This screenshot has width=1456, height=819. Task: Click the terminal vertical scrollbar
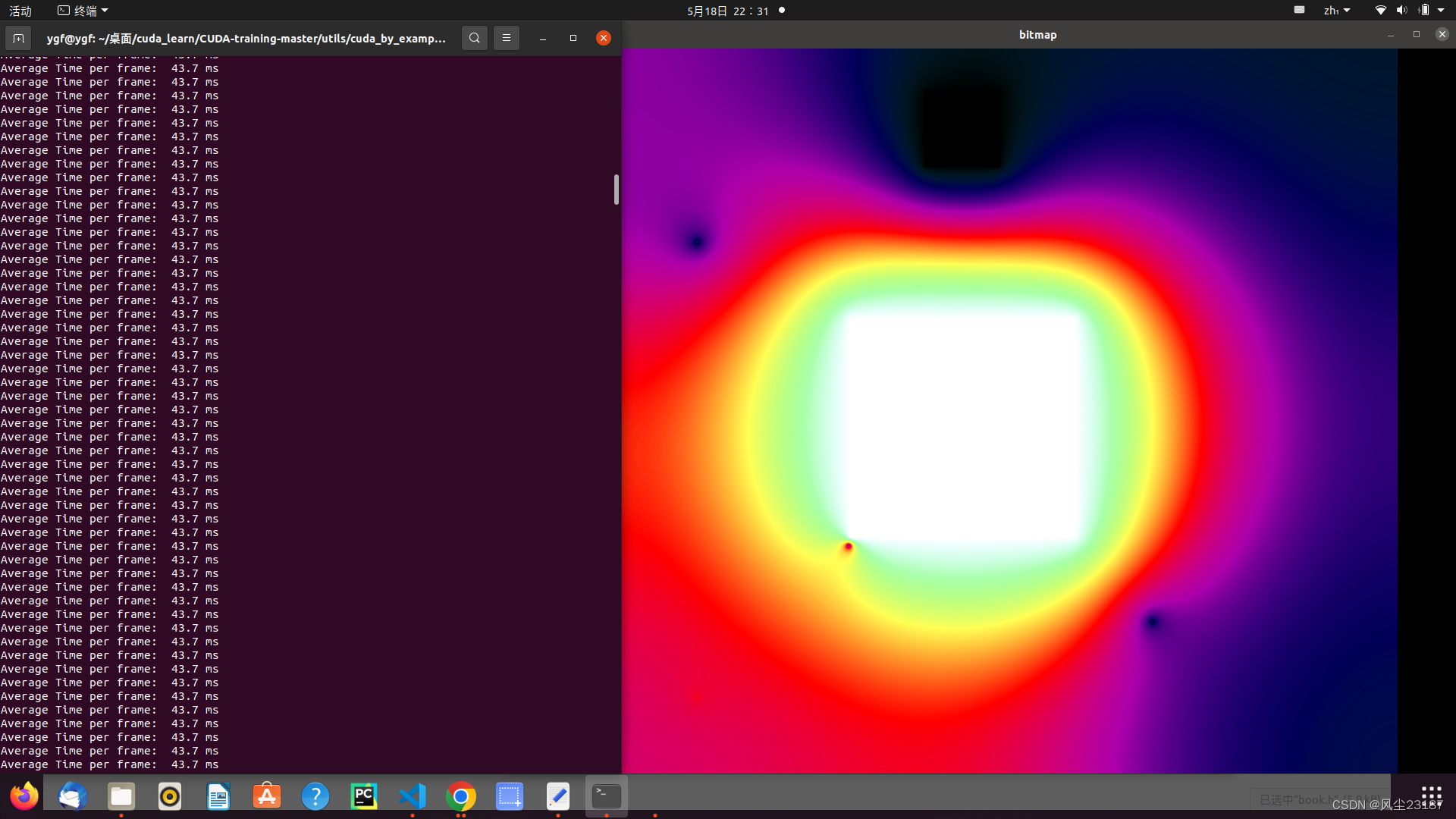(617, 190)
